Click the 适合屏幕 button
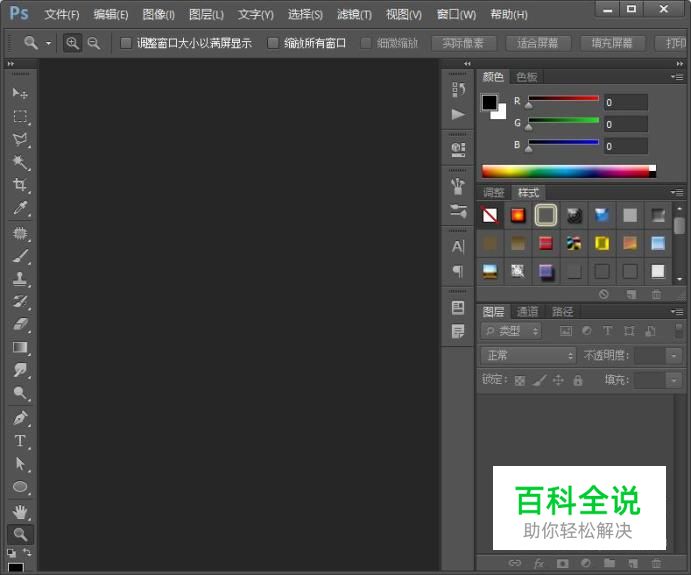691x575 pixels. pyautogui.click(x=539, y=43)
